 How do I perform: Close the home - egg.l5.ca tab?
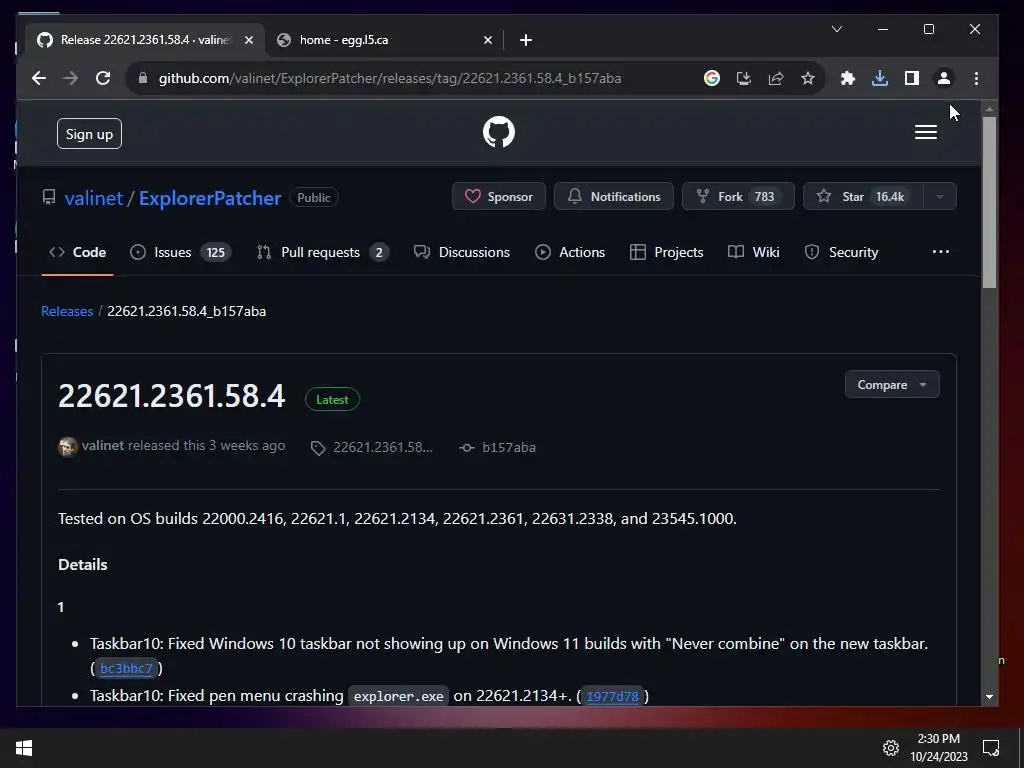click(x=488, y=40)
